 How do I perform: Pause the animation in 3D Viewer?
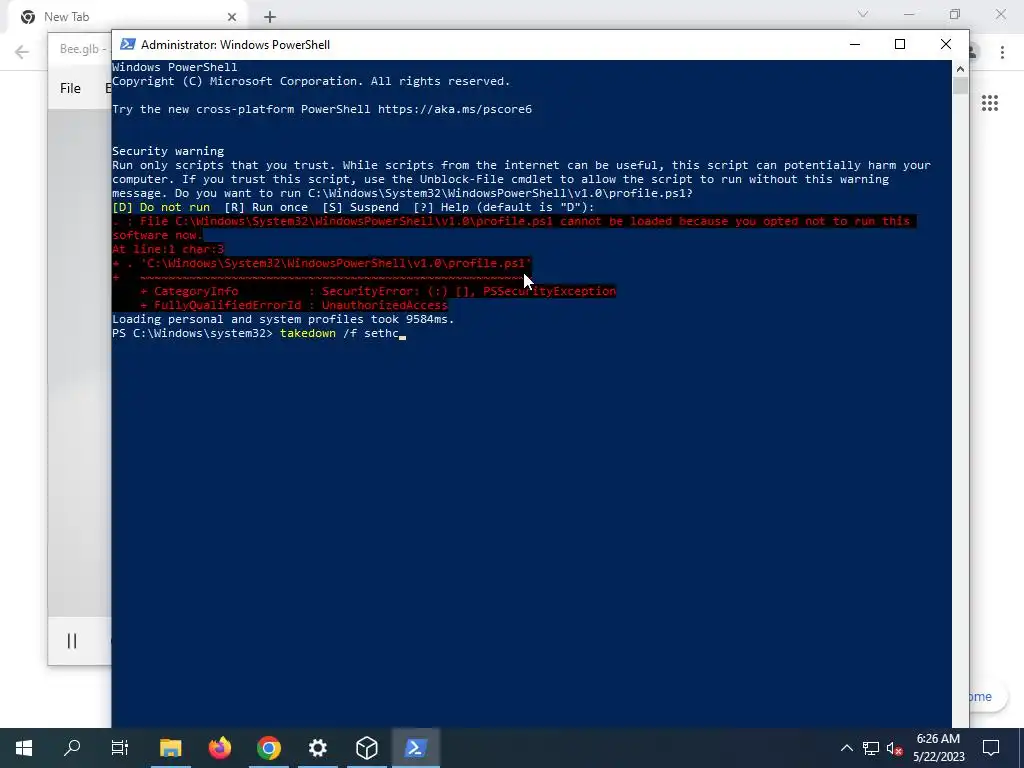(x=72, y=641)
